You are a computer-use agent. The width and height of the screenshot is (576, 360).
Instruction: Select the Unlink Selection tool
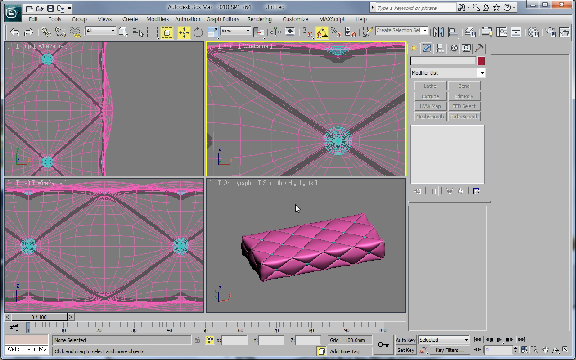[x=60, y=32]
